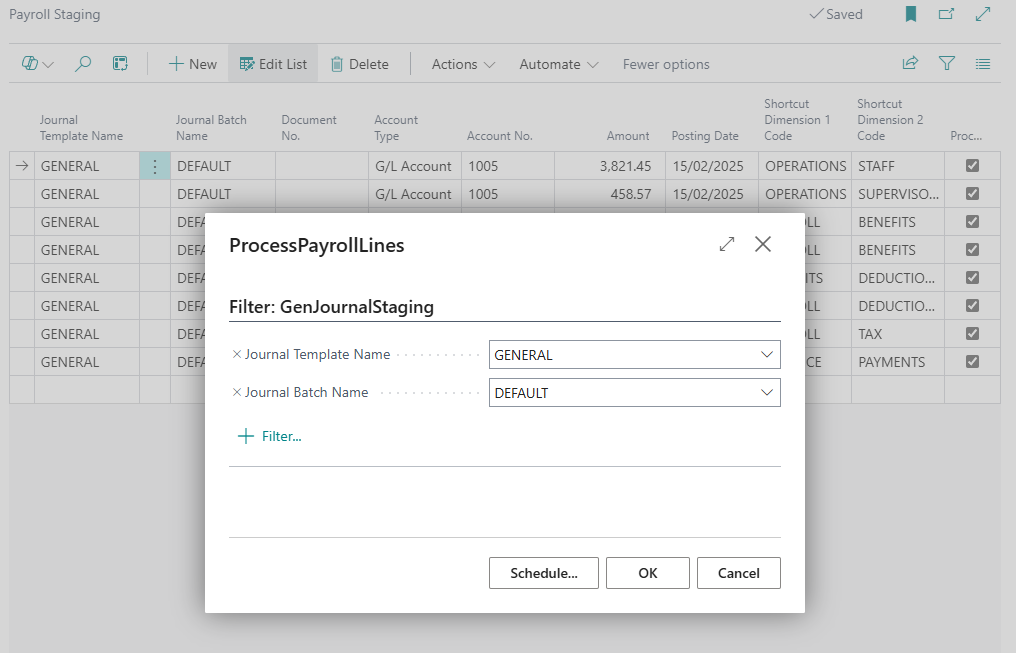Screen dimensions: 1016x653
Task: Click Document No. column header
Action: tap(308, 128)
